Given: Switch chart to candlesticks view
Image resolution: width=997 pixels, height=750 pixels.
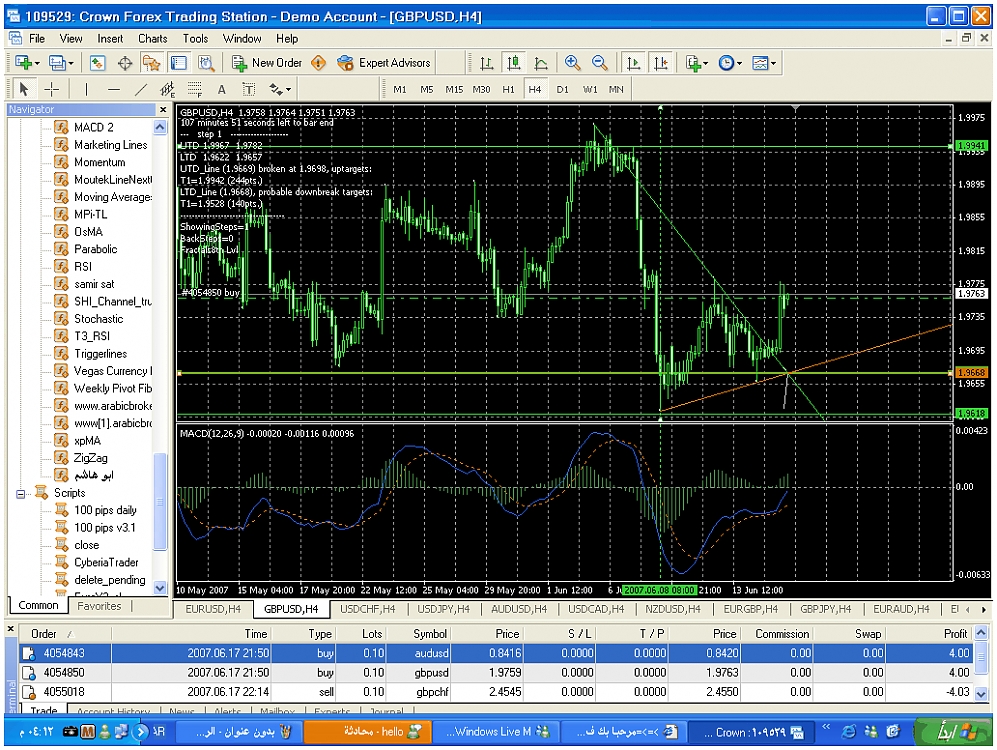Looking at the screenshot, I should pyautogui.click(x=514, y=63).
